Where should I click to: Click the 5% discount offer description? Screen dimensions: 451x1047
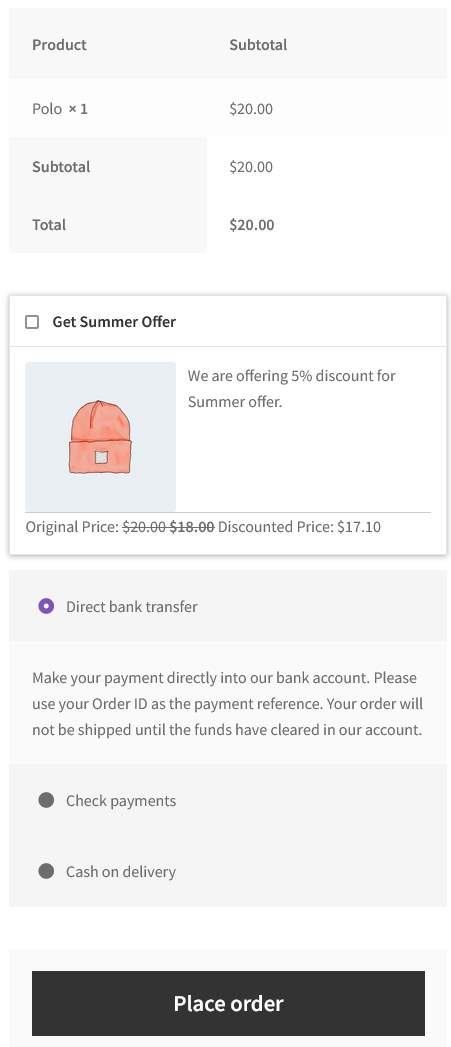click(x=292, y=389)
